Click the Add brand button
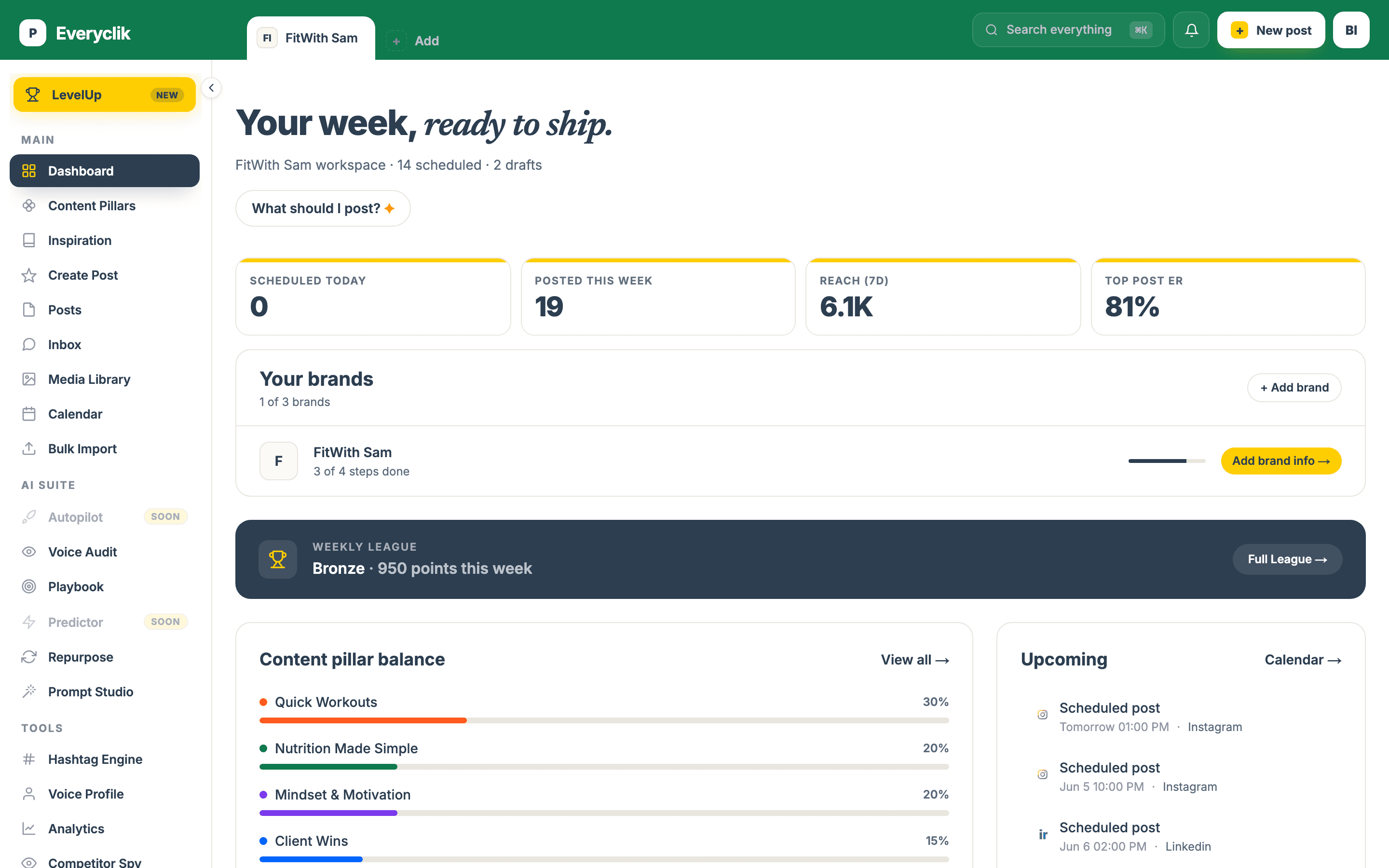 1294,388
